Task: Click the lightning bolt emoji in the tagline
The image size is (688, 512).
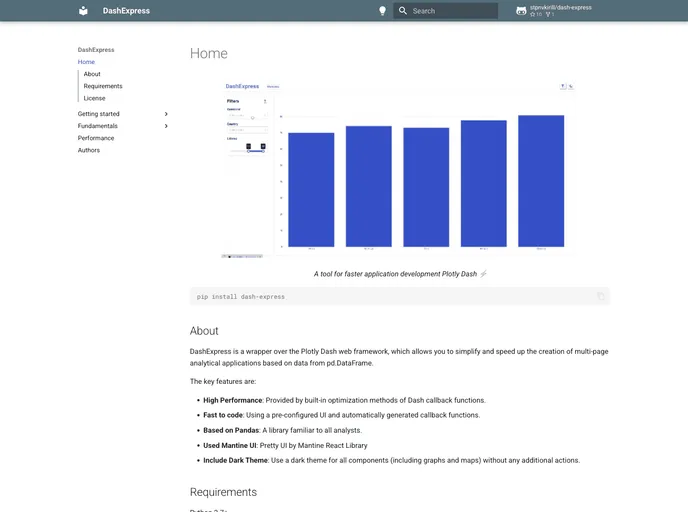Action: 483,274
